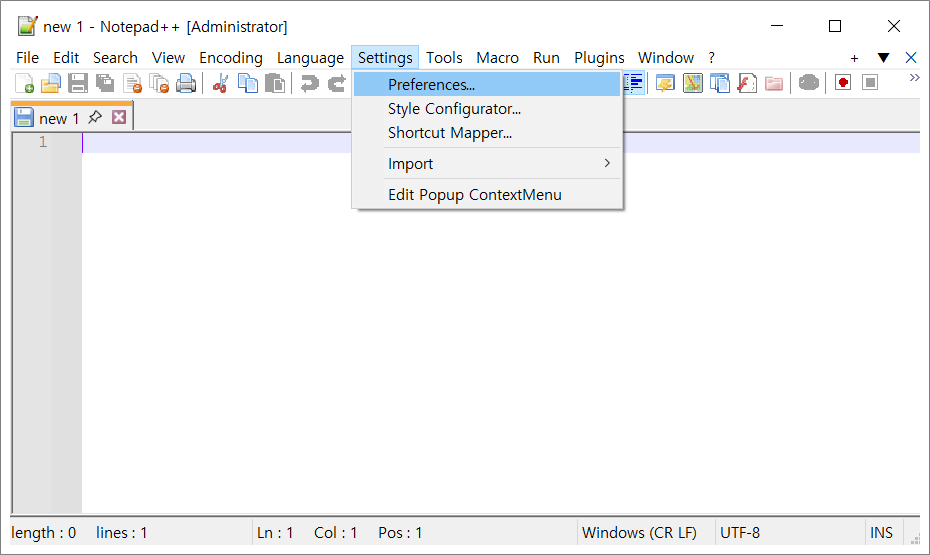Viewport: 930px width, 555px height.
Task: Click the Notepad++ icon in the title bar
Action: coord(27,26)
